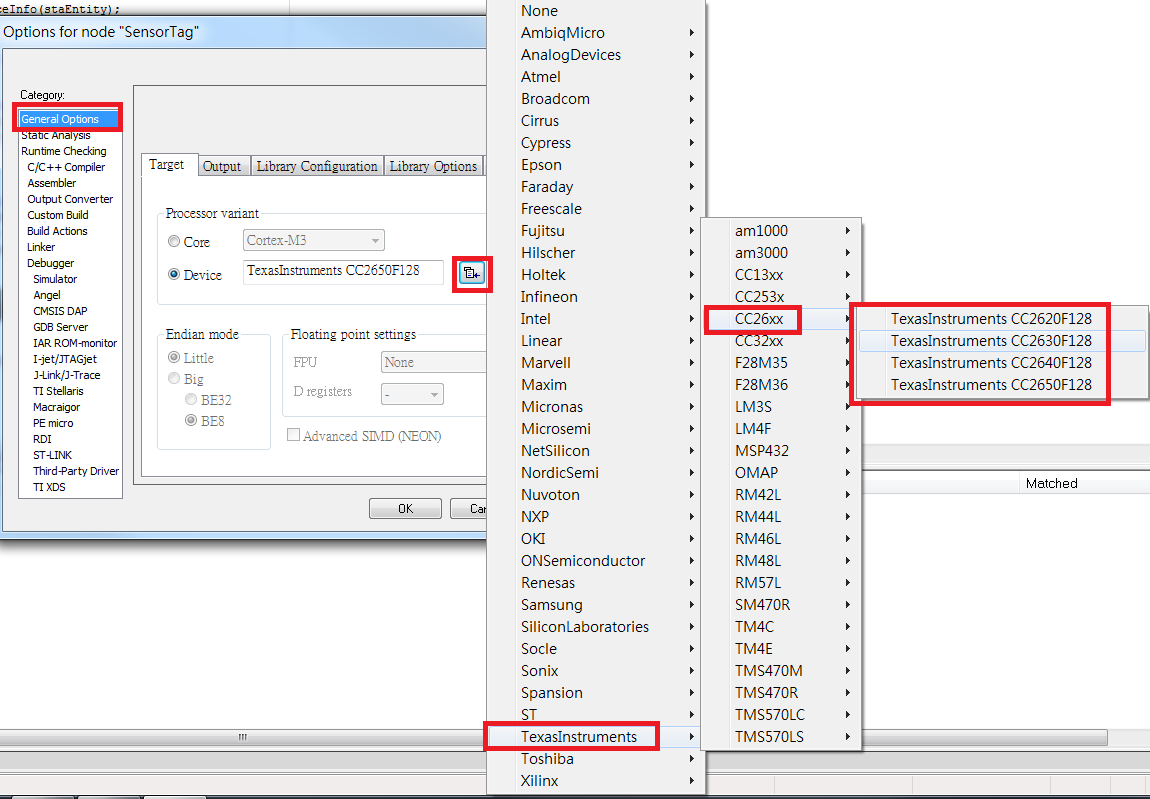Choose the BE8 radio option
1150x799 pixels.
click(x=191, y=421)
